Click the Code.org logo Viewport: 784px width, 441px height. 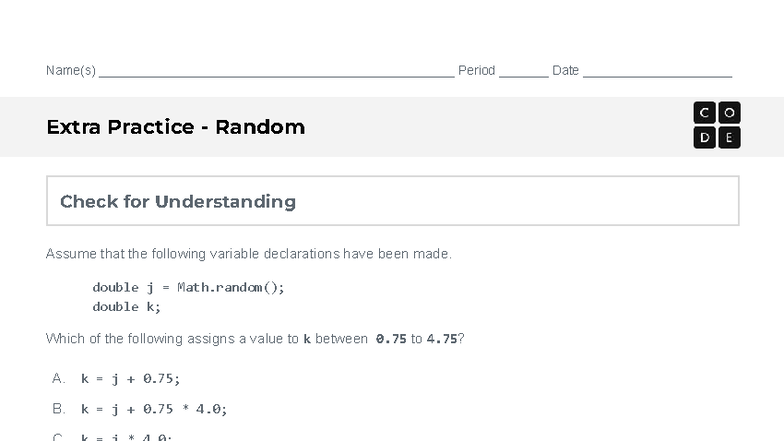[x=716, y=126]
